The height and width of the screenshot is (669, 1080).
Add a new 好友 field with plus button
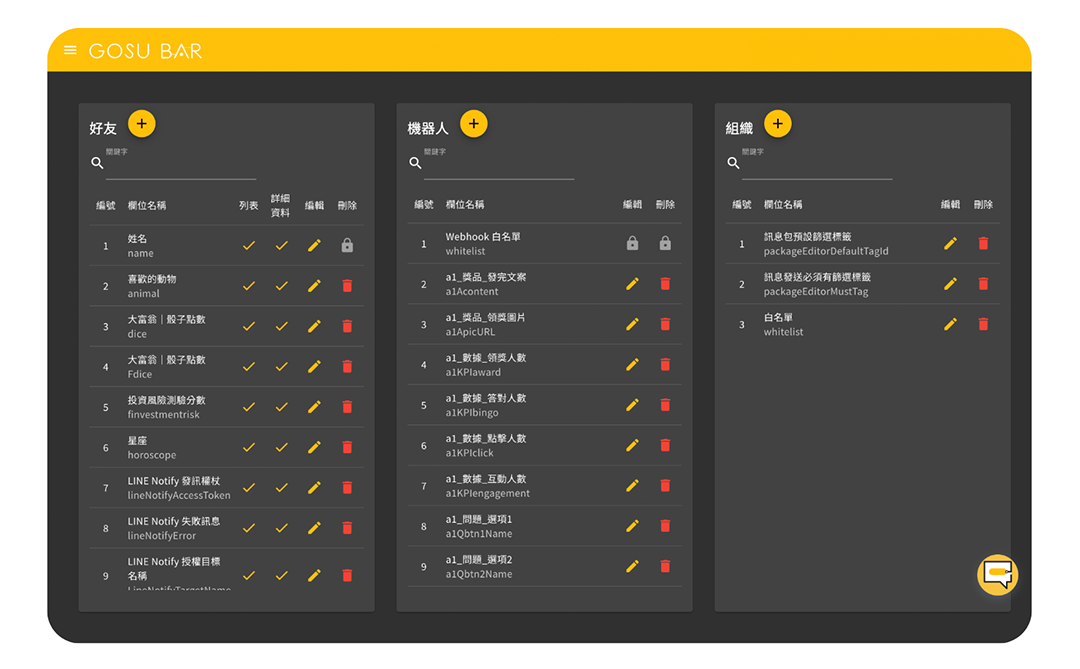(142, 124)
